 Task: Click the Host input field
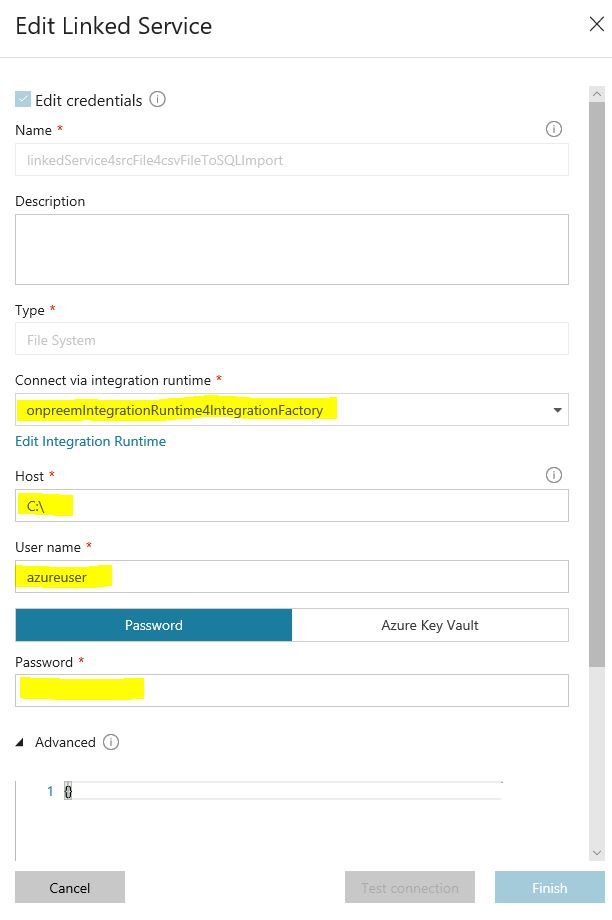pyautogui.click(x=292, y=505)
